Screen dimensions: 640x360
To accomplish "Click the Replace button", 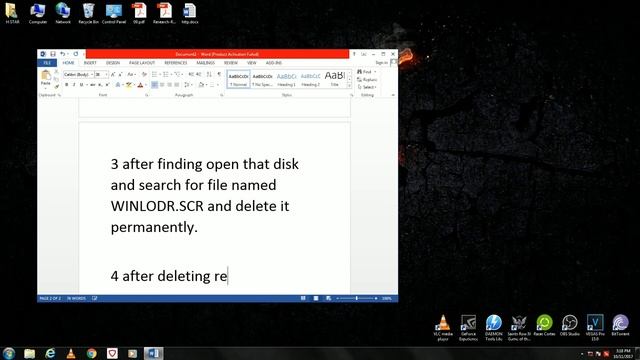I will pyautogui.click(x=367, y=80).
